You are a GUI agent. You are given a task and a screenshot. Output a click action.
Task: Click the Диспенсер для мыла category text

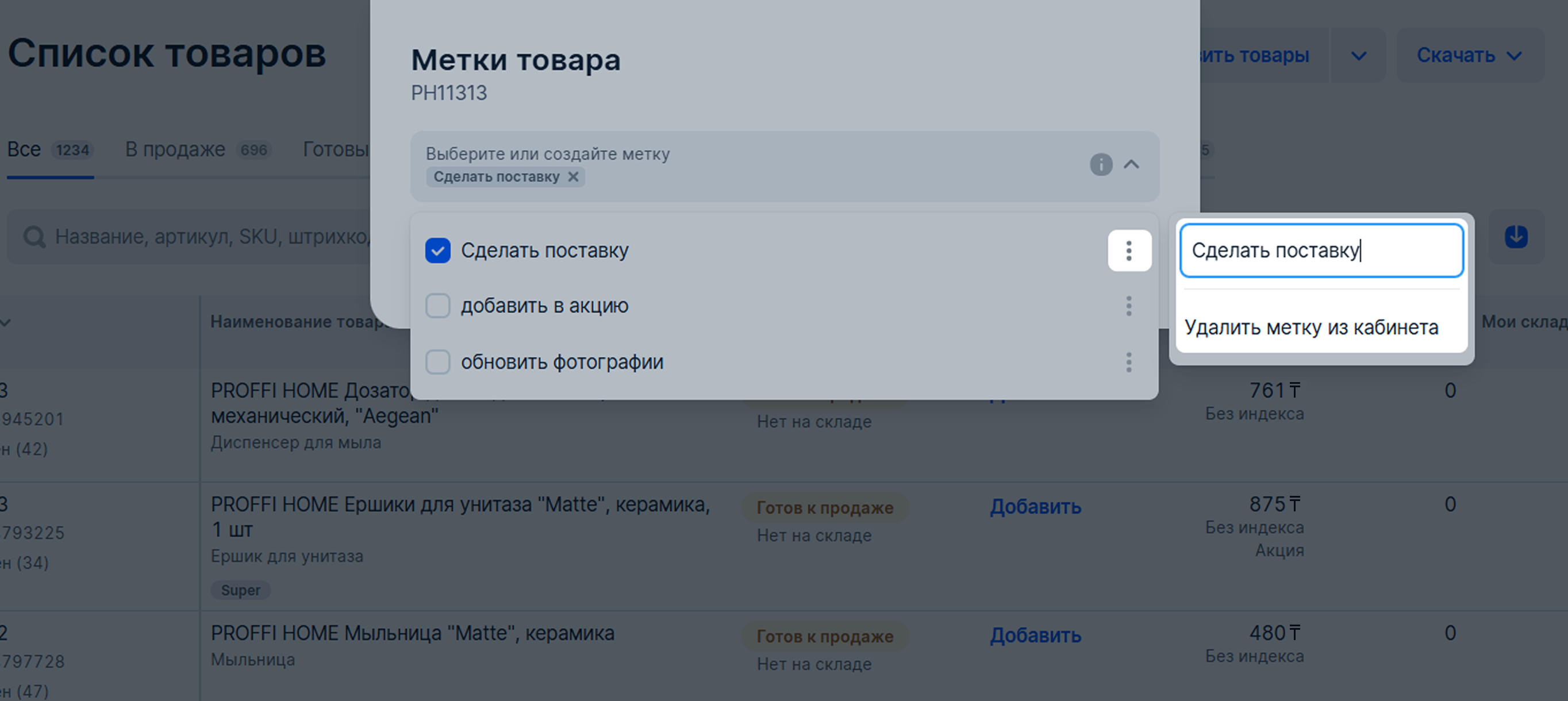click(x=296, y=442)
